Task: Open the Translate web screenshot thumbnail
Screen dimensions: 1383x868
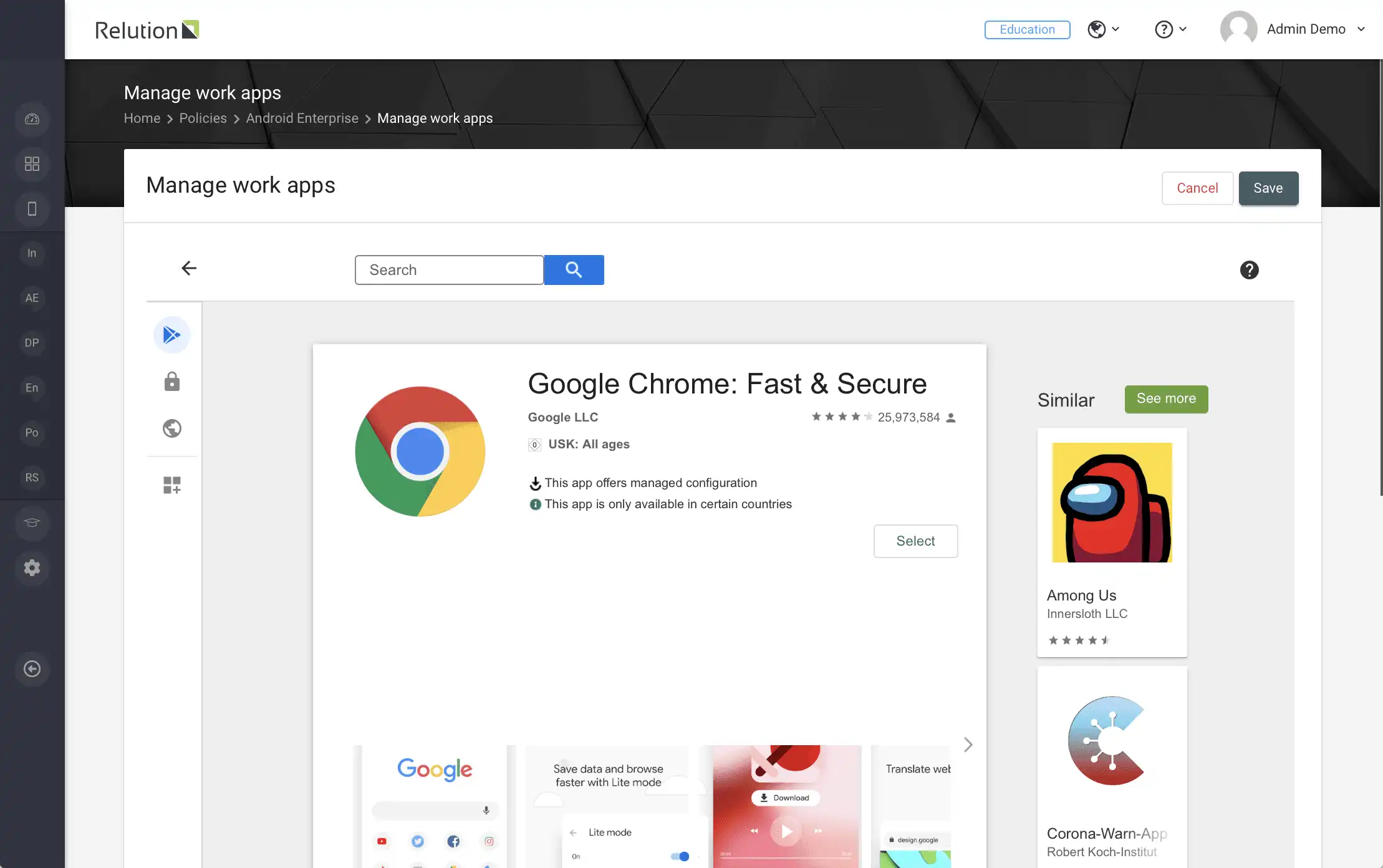Action: tap(912, 806)
